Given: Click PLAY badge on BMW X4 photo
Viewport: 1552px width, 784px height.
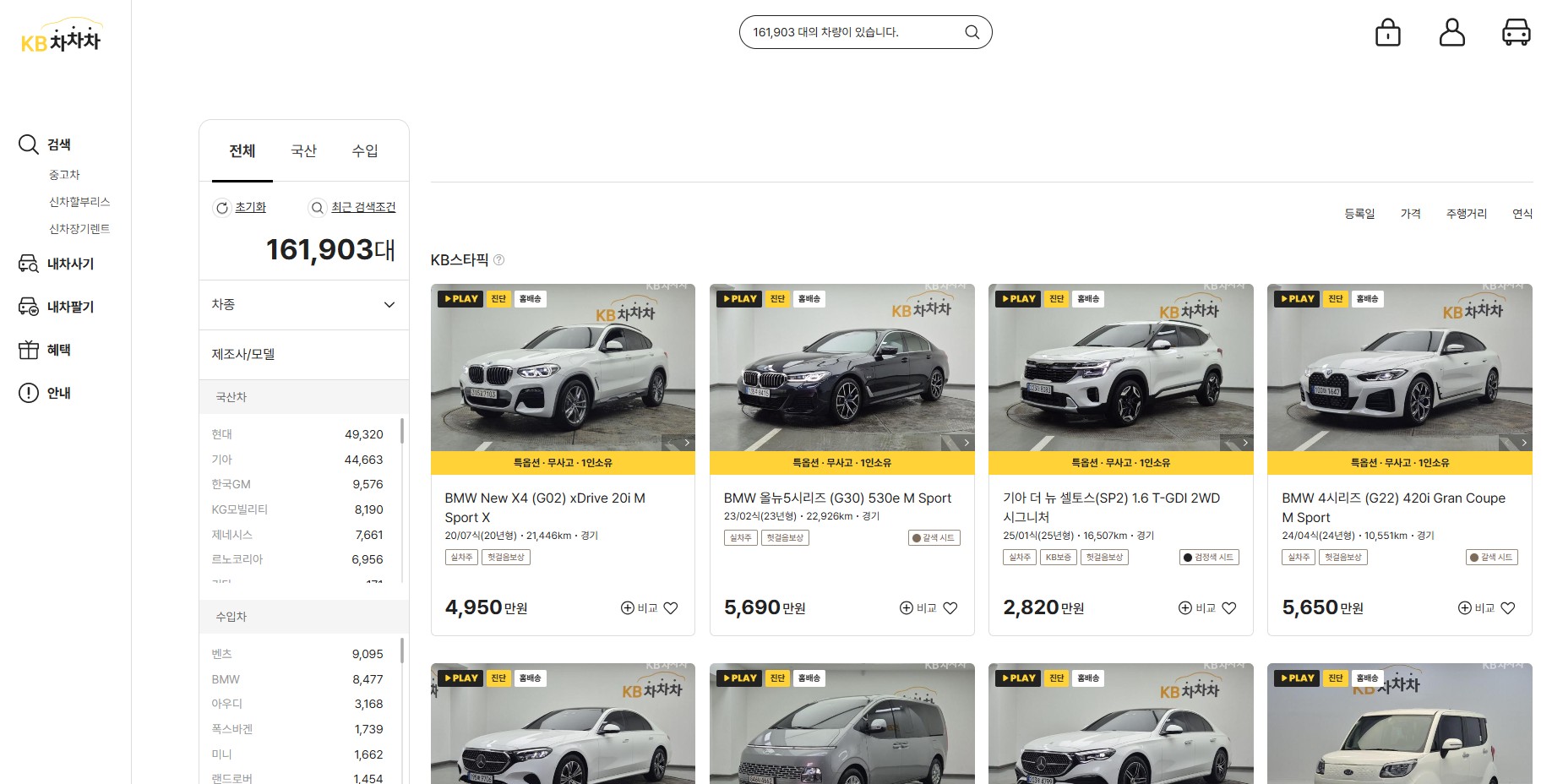Looking at the screenshot, I should coord(460,299).
